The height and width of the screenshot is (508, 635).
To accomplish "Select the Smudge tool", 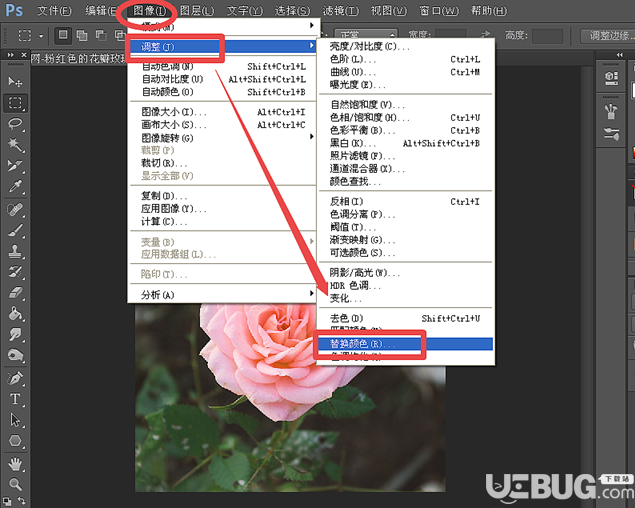I will (15, 335).
